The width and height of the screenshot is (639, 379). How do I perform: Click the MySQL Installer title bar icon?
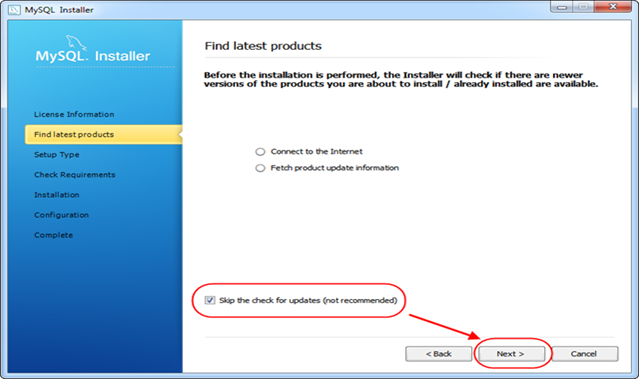click(14, 10)
